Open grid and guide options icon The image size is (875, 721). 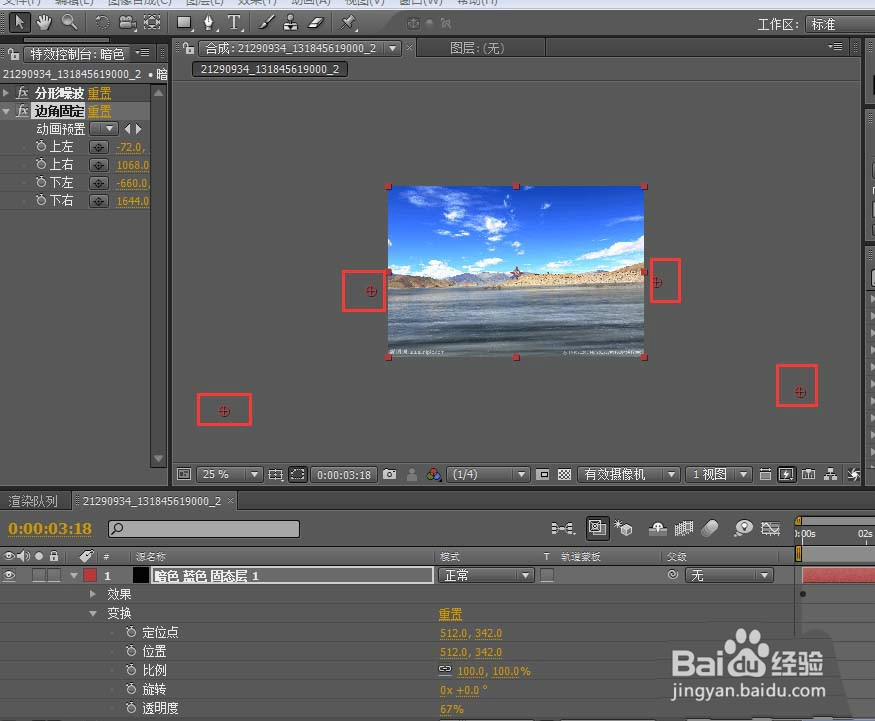pos(275,474)
